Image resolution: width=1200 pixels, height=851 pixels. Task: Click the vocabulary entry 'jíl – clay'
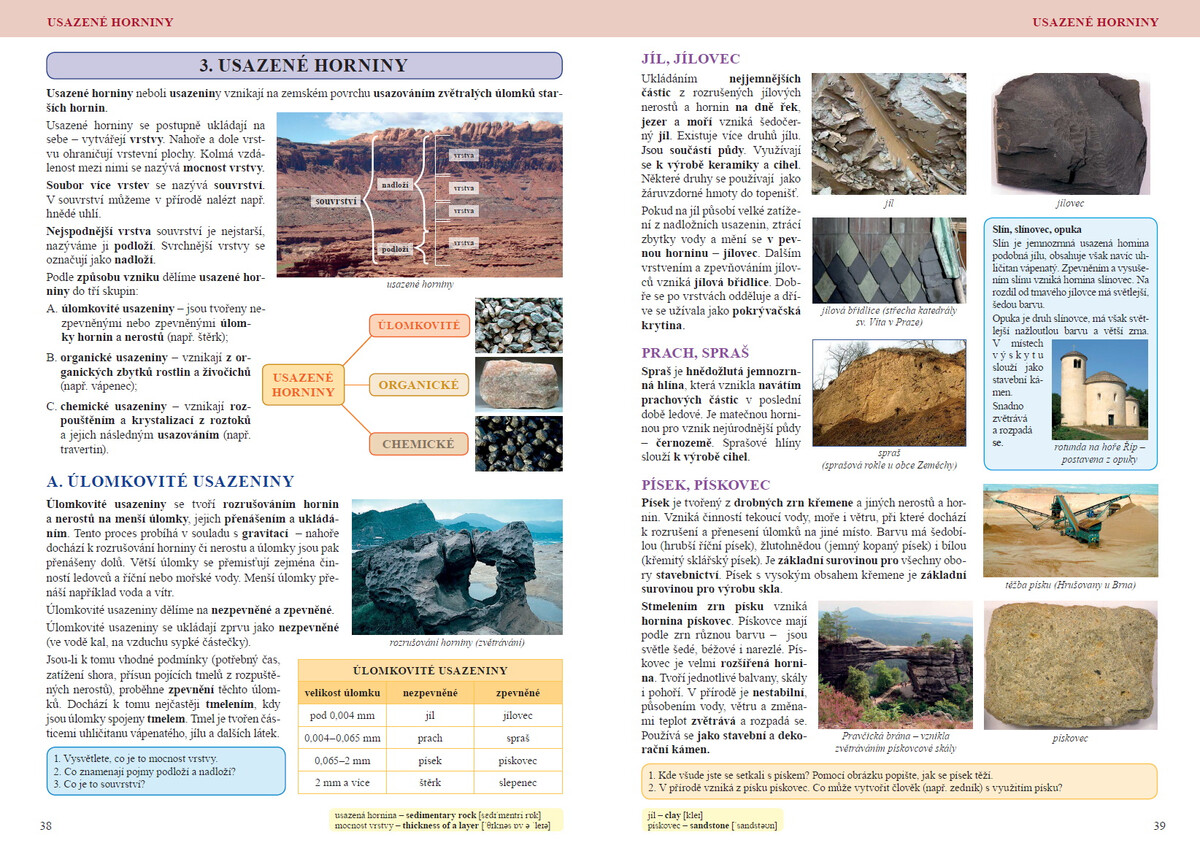pos(675,815)
